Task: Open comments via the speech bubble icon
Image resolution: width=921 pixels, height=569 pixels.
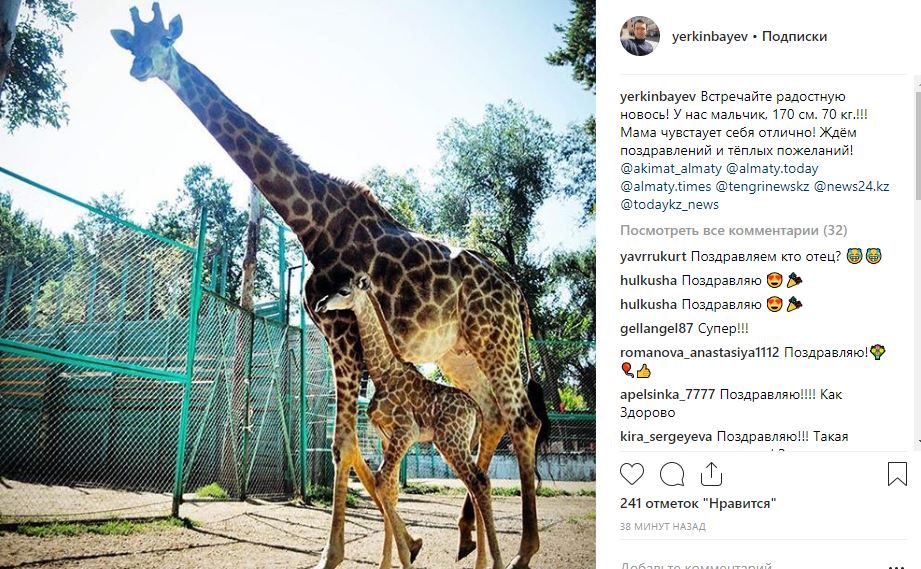Action: [x=672, y=474]
